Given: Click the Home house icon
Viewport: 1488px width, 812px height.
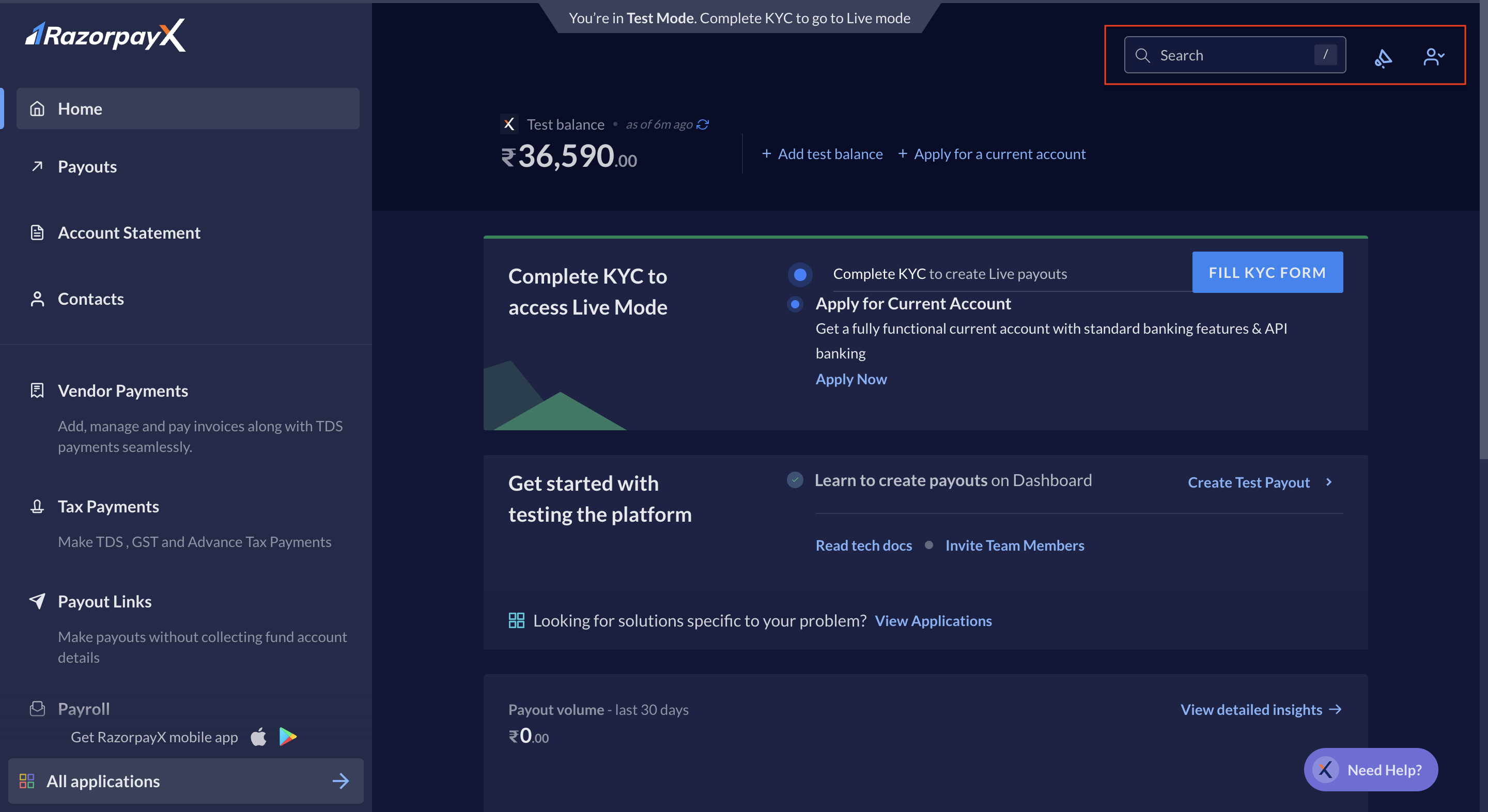Looking at the screenshot, I should (x=37, y=108).
